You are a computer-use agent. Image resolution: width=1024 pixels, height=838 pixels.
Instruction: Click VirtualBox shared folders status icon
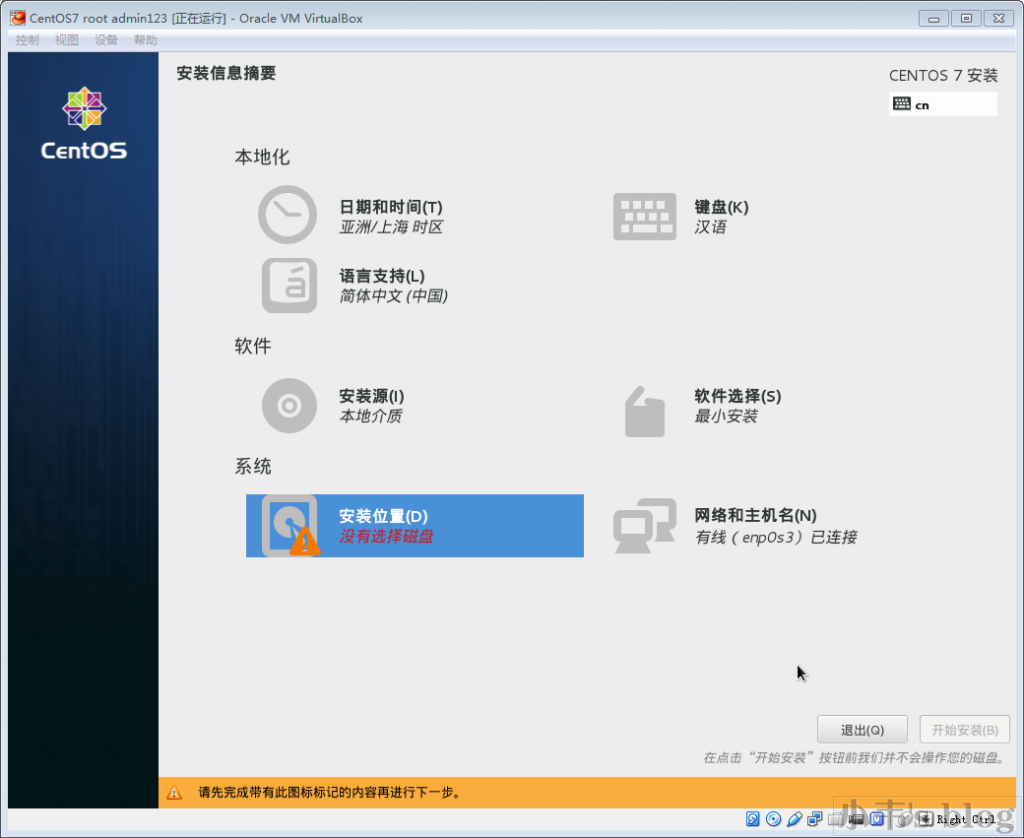pos(835,818)
